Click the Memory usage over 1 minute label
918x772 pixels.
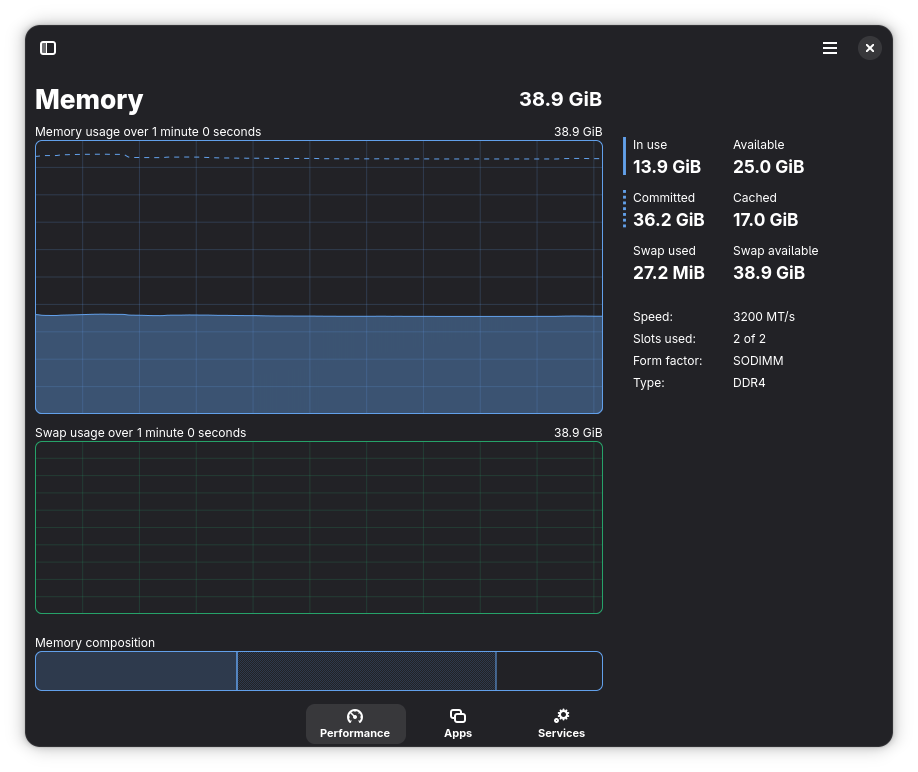(148, 132)
